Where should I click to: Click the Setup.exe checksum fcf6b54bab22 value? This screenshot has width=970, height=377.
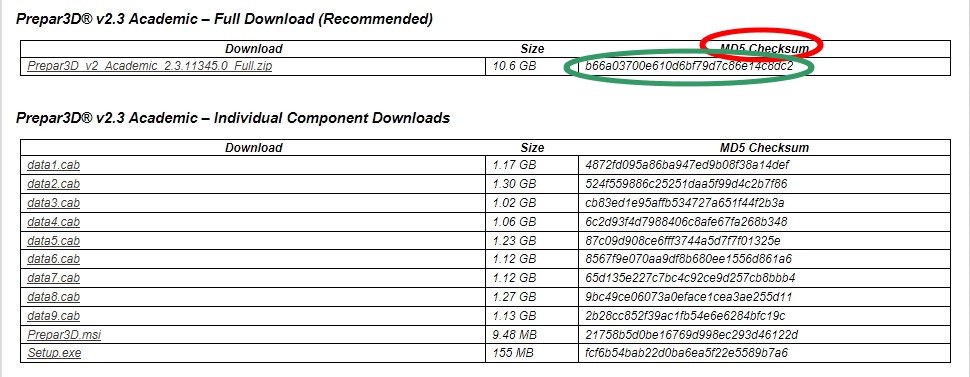click(687, 353)
